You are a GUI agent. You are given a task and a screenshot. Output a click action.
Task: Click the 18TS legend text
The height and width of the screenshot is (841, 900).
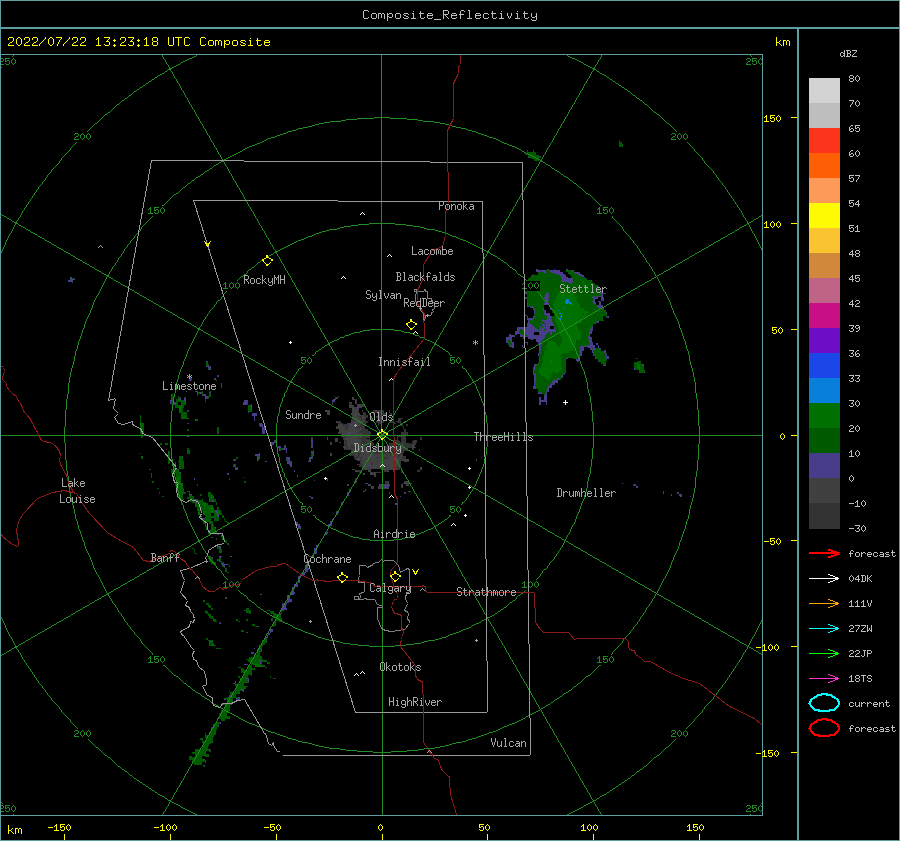click(860, 679)
